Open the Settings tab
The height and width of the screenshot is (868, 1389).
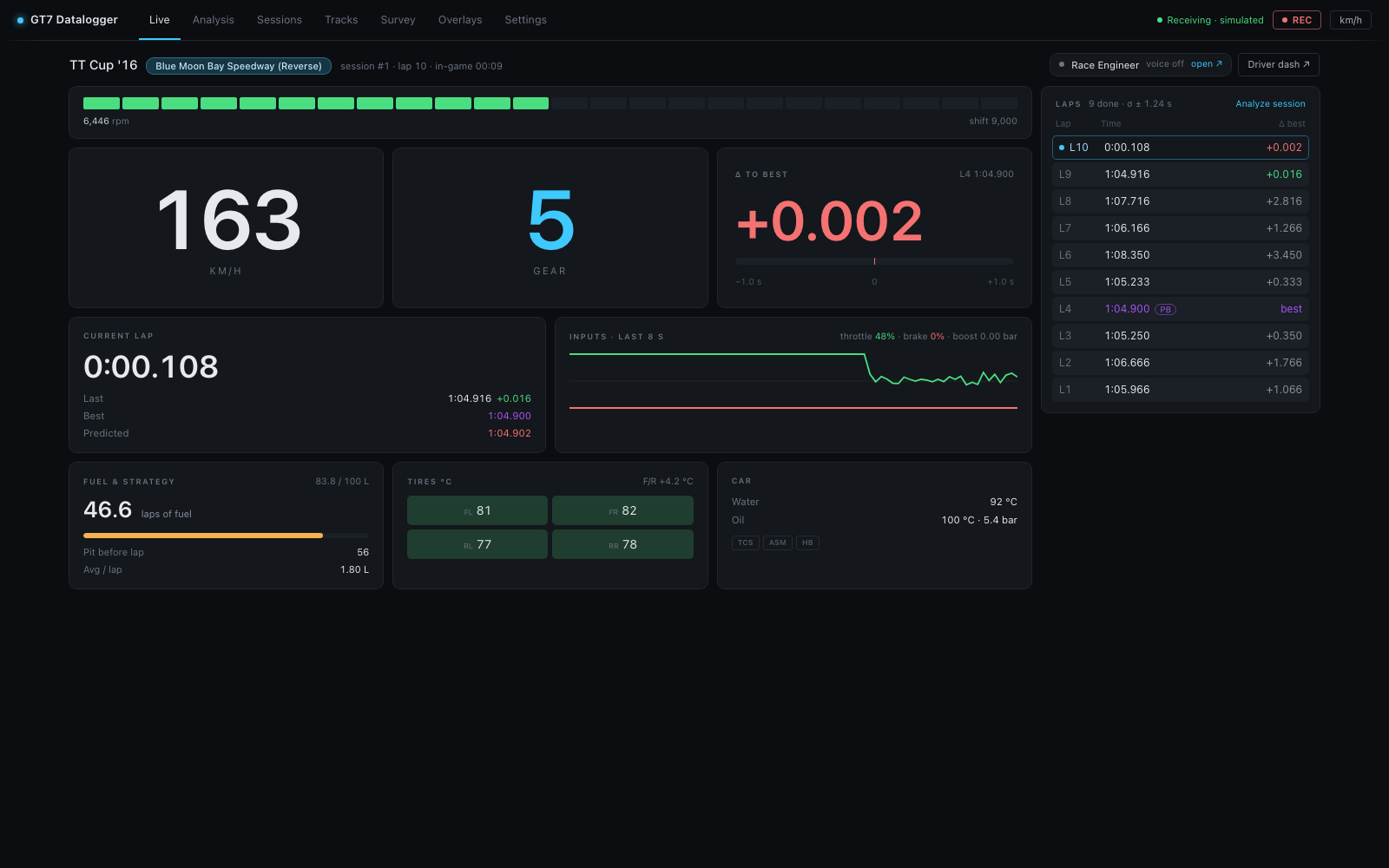tap(526, 20)
